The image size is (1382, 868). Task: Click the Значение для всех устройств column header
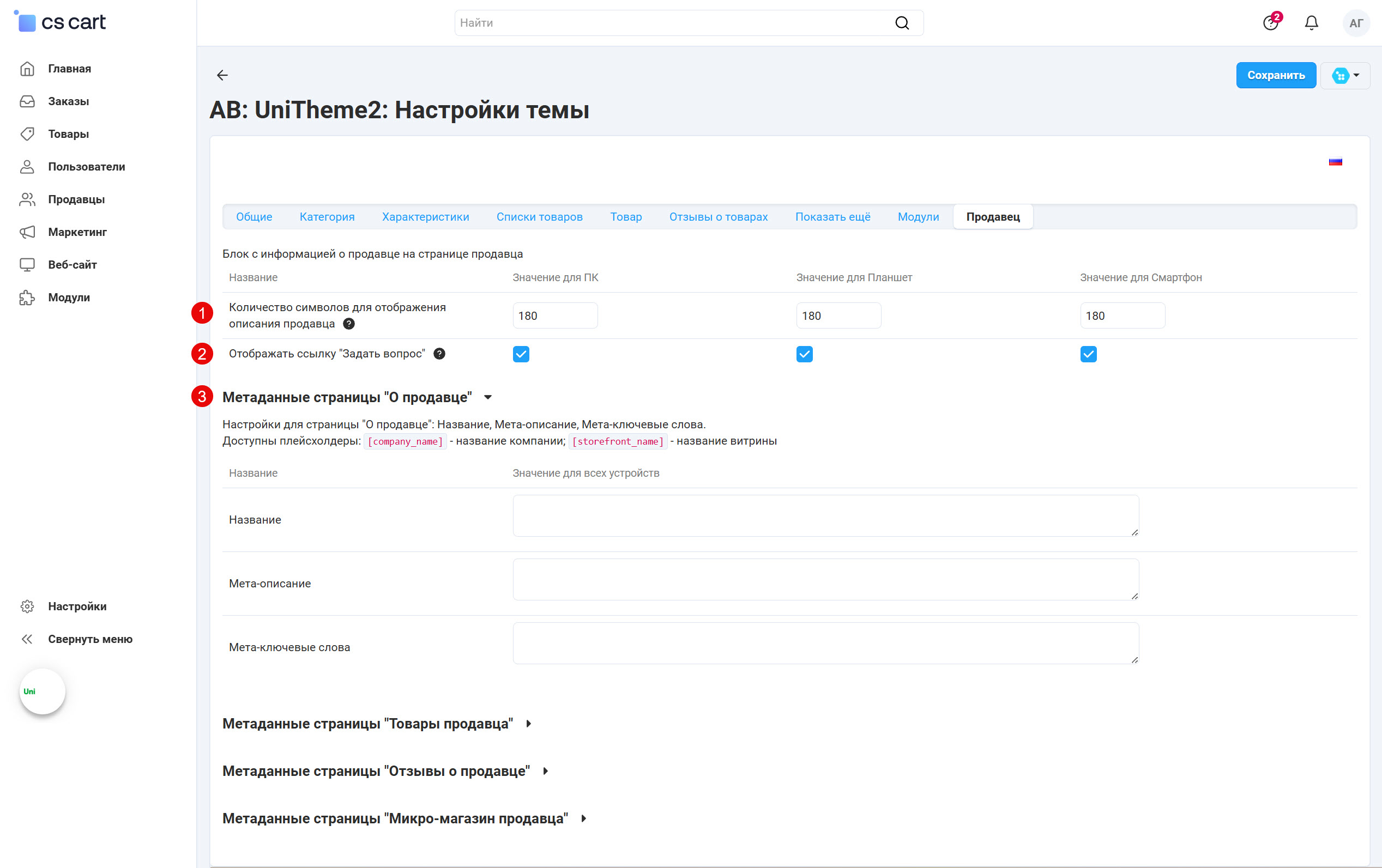pyautogui.click(x=586, y=474)
